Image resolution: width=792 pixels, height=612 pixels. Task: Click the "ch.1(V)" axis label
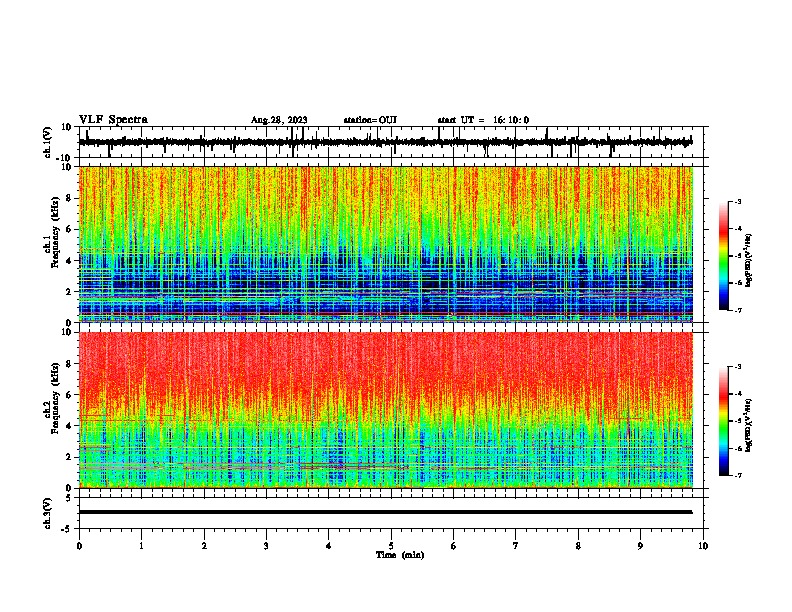48,142
